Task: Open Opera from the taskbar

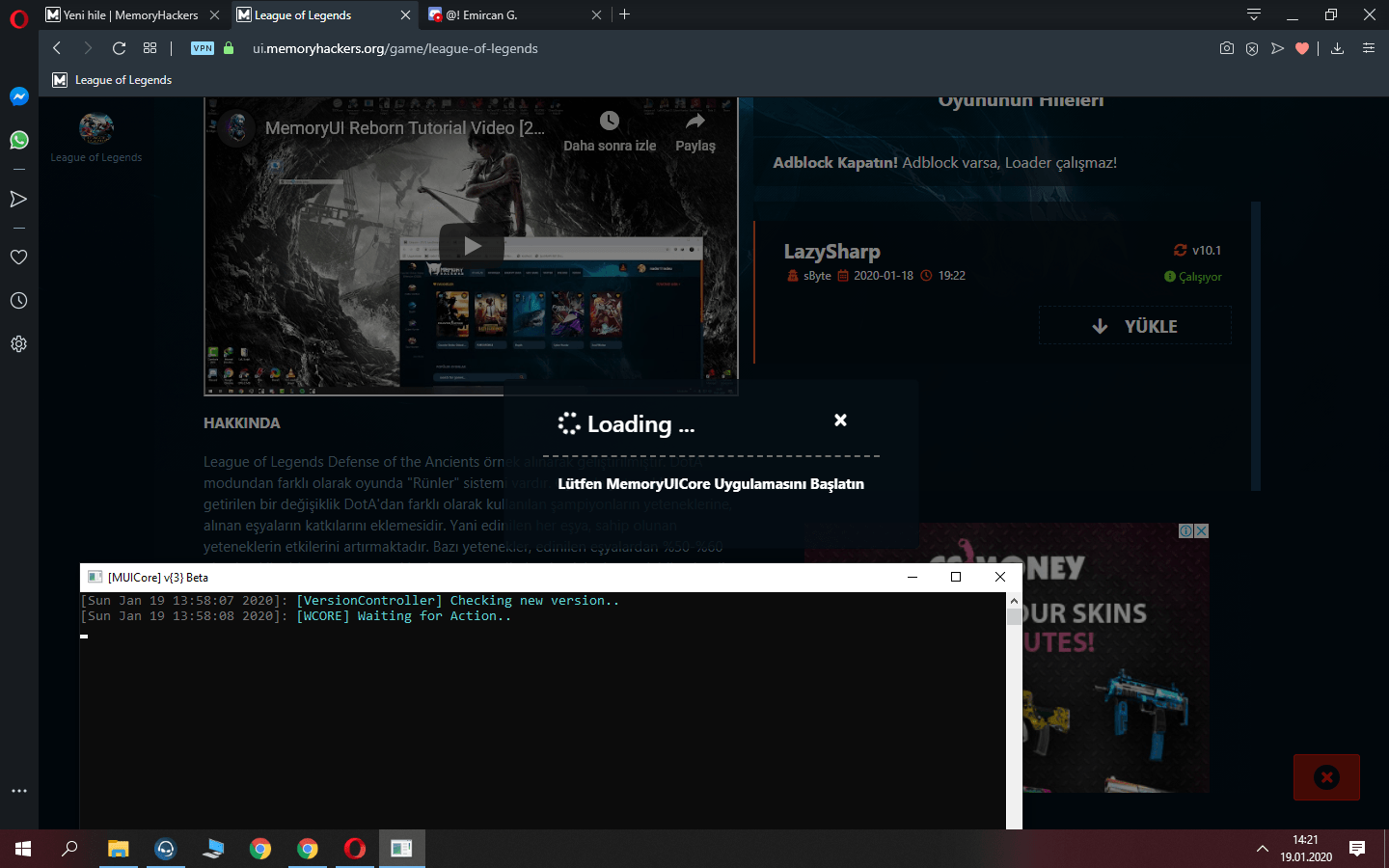Action: point(354,849)
